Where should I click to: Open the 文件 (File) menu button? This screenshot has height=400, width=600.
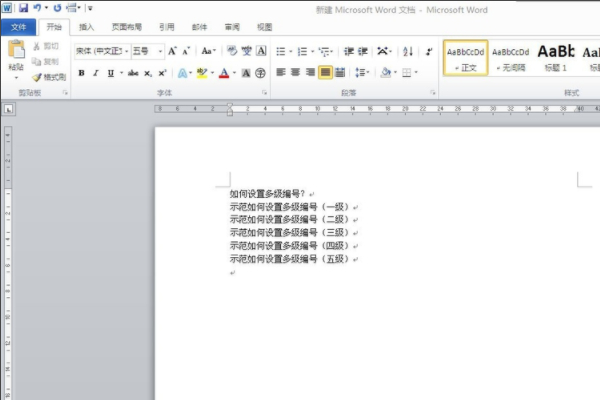pos(18,27)
